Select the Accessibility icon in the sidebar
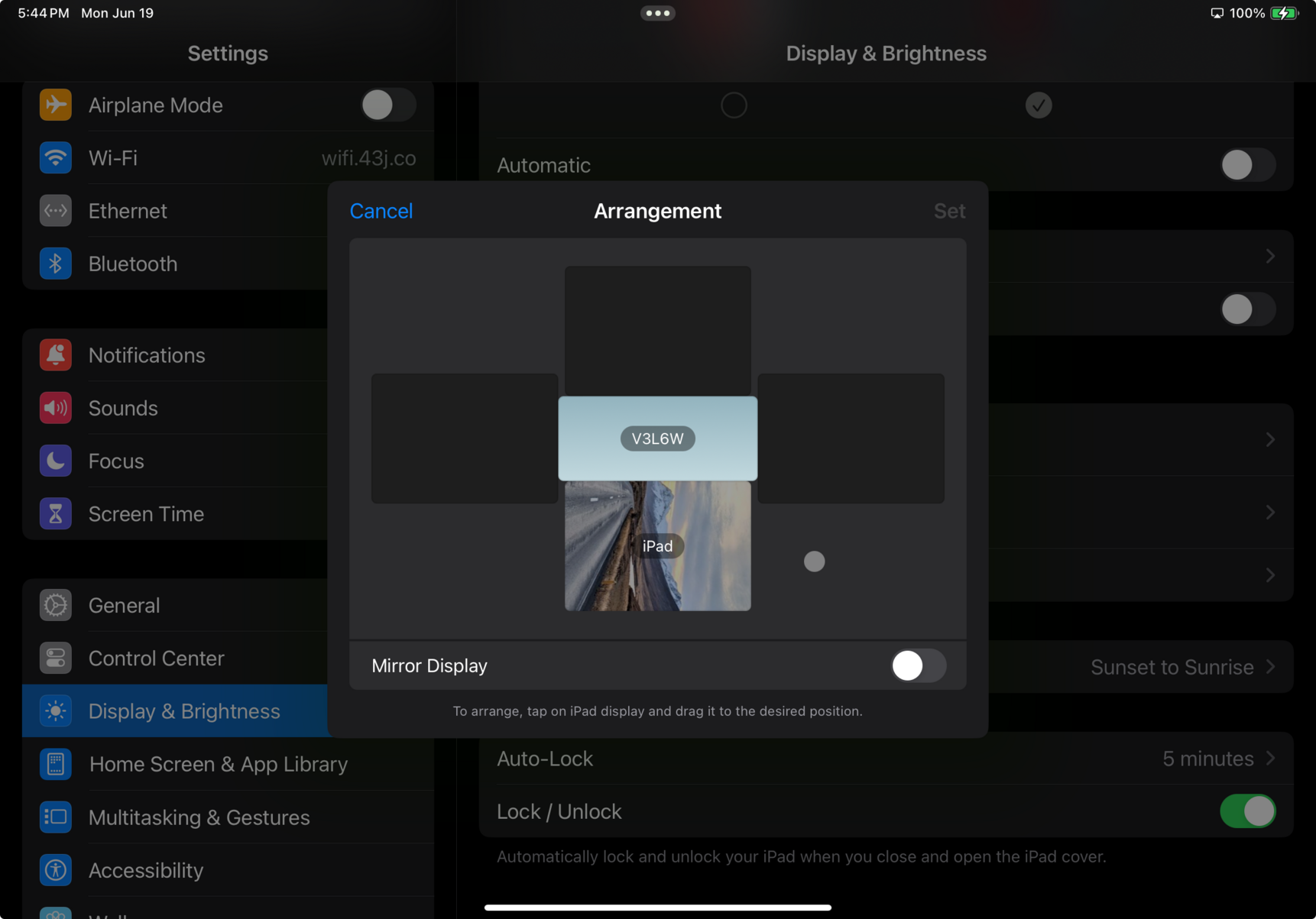Screen dimensions: 1316x919 pos(55,870)
